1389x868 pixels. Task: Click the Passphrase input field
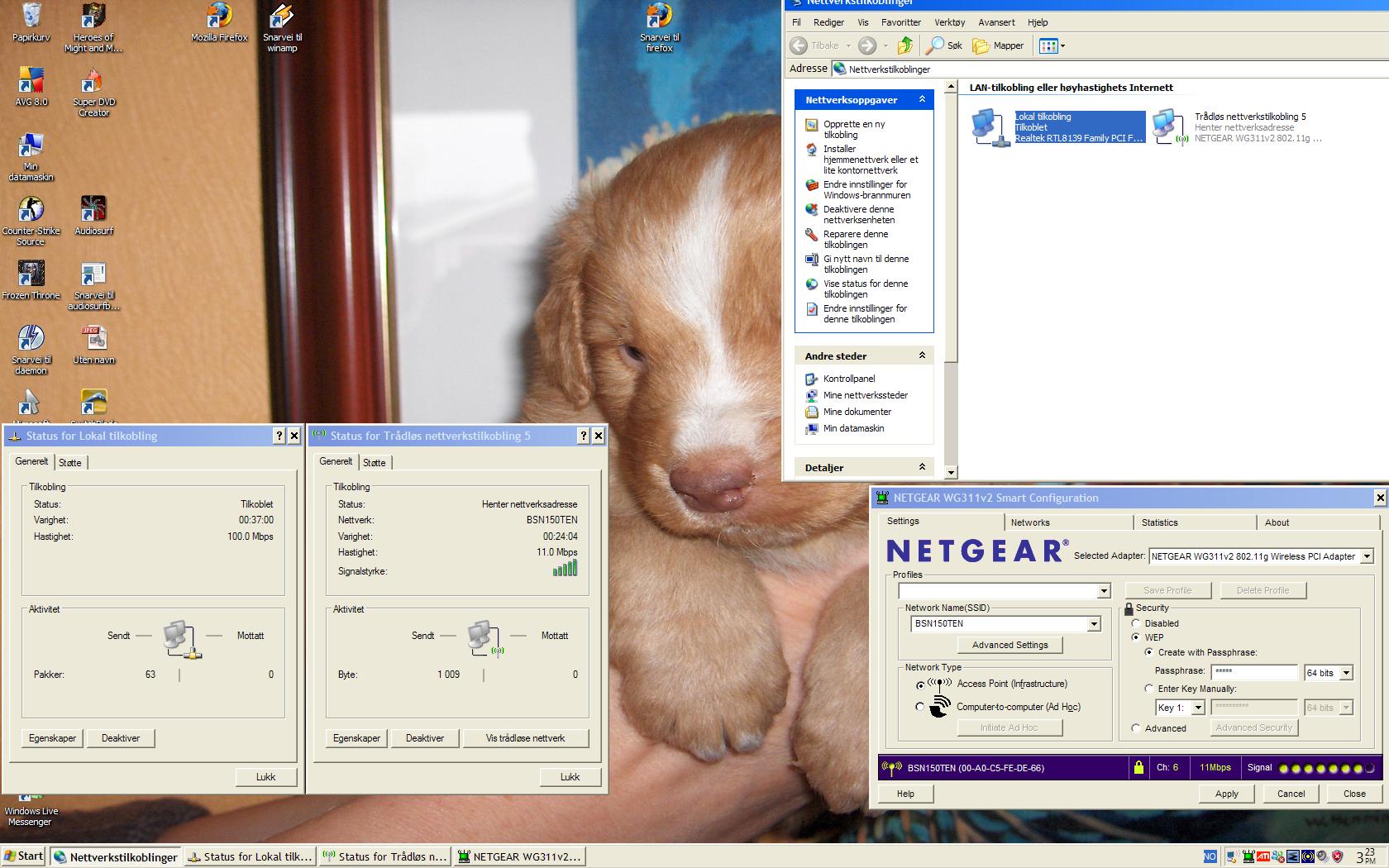[x=1255, y=672]
